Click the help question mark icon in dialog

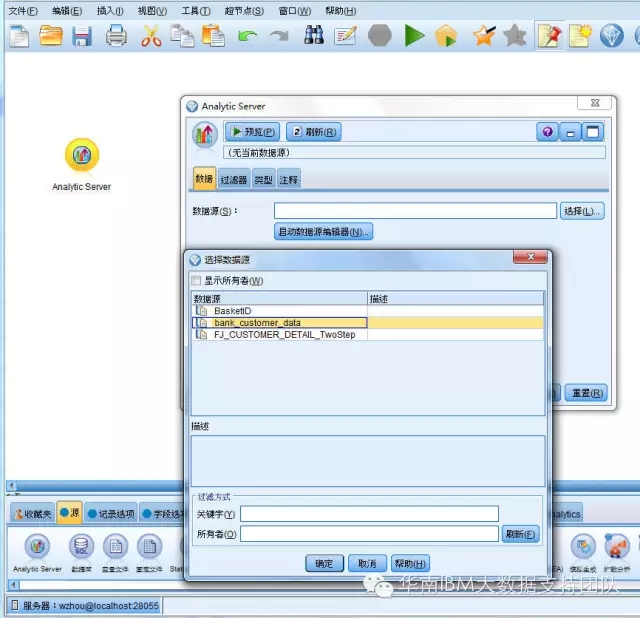click(x=547, y=132)
